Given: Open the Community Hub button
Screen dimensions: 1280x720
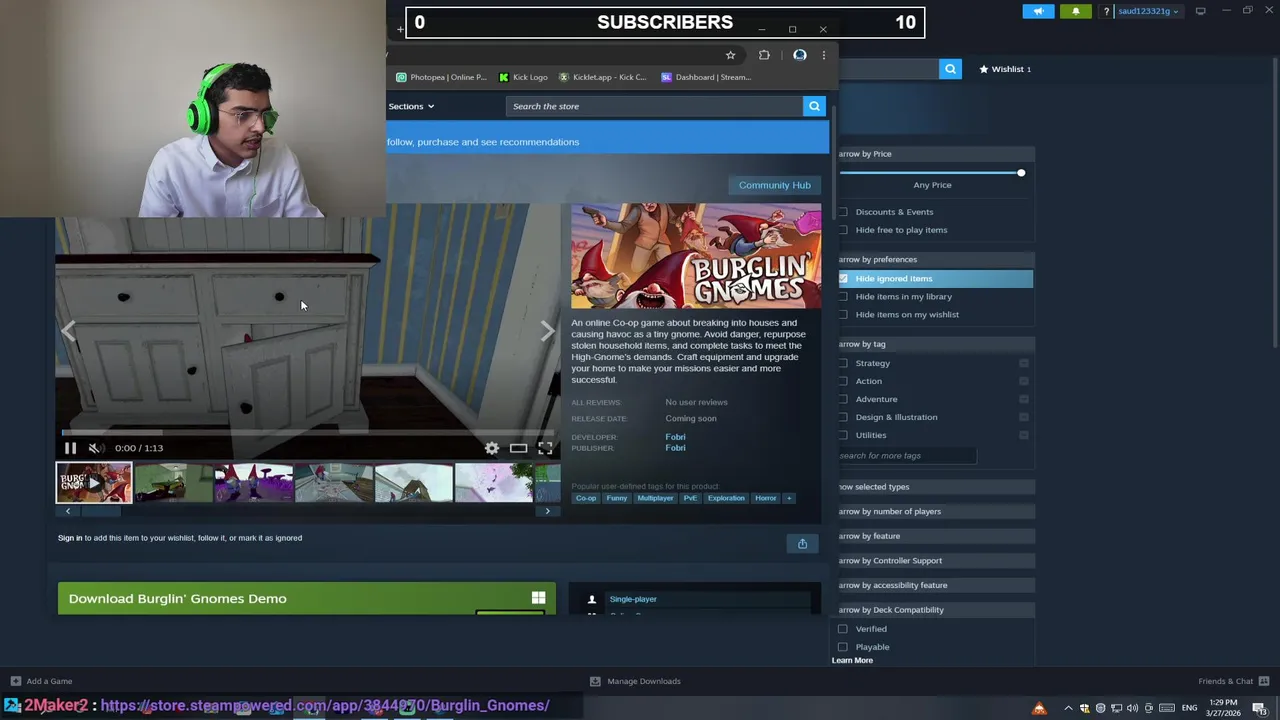Looking at the screenshot, I should [x=775, y=185].
